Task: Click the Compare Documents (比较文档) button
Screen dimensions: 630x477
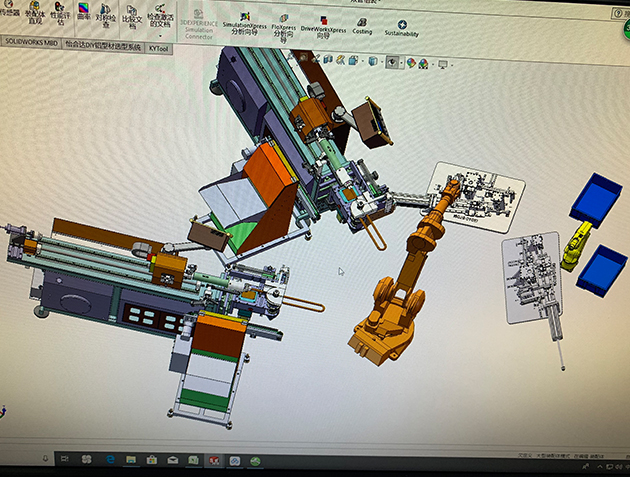Action: (x=130, y=15)
